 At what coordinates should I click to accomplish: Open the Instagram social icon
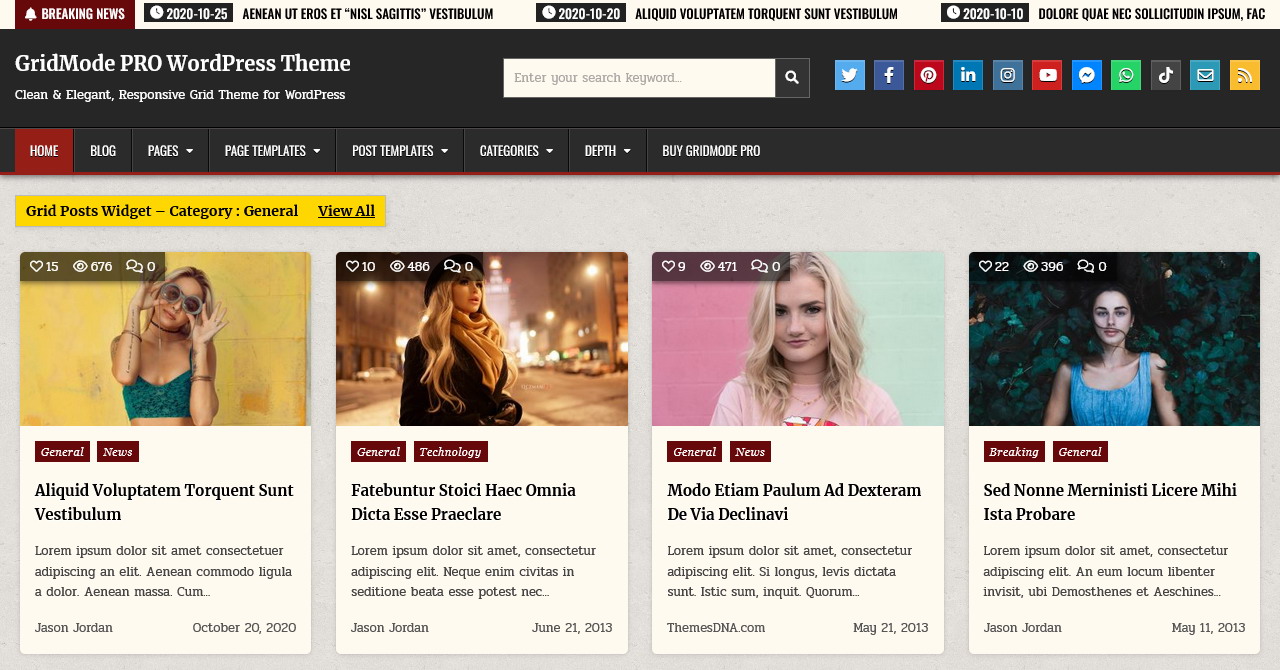tap(1008, 75)
